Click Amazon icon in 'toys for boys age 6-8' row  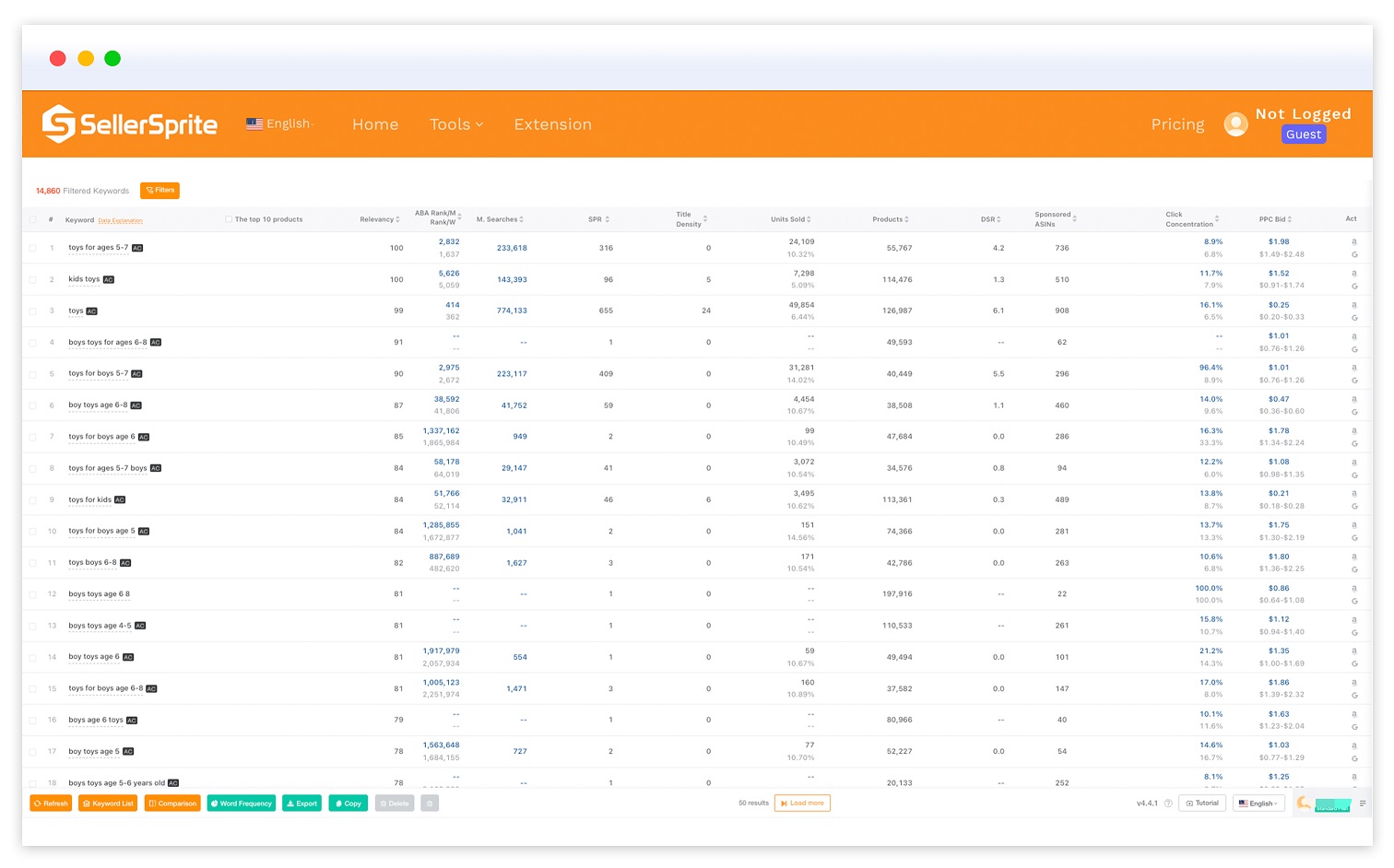point(1353,683)
